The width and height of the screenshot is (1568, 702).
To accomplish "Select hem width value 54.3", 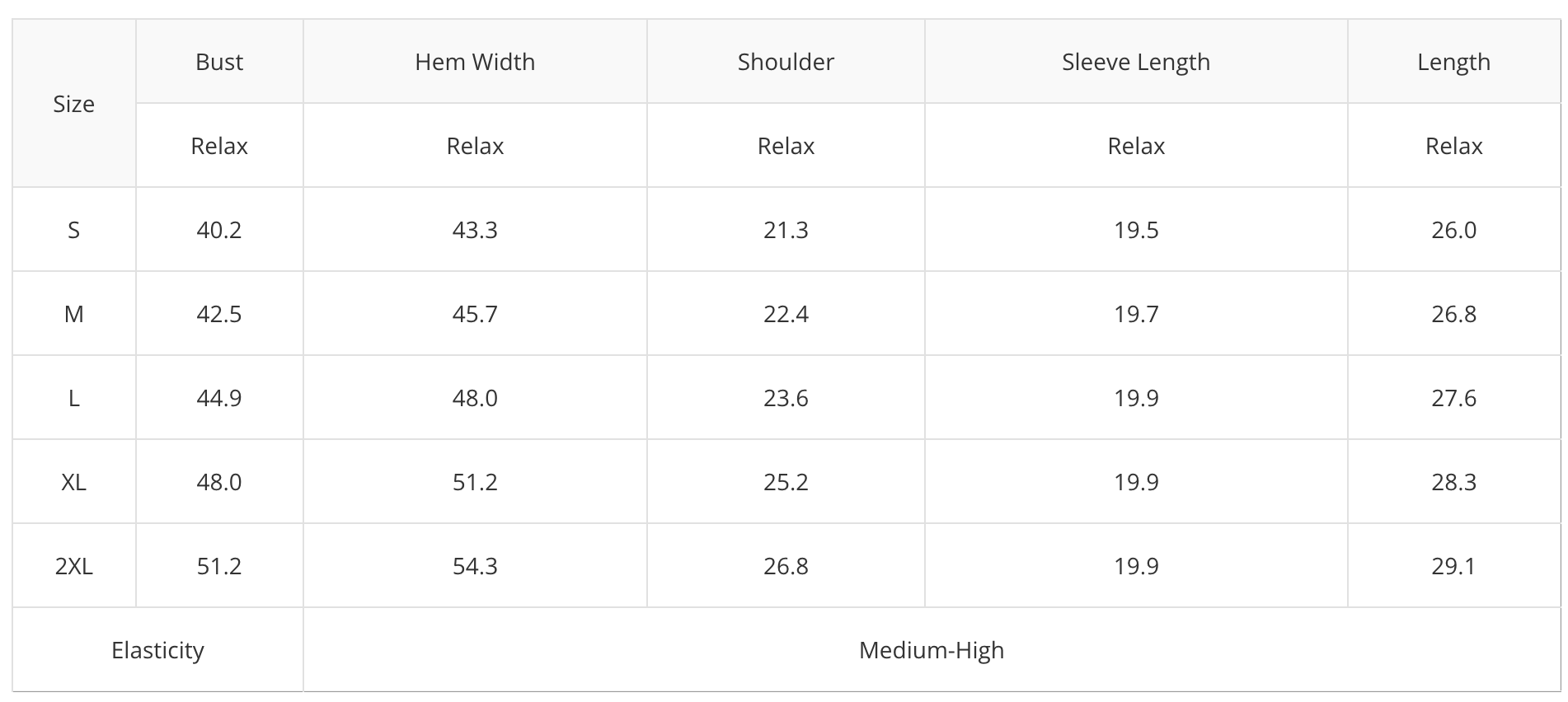I will pos(475,566).
